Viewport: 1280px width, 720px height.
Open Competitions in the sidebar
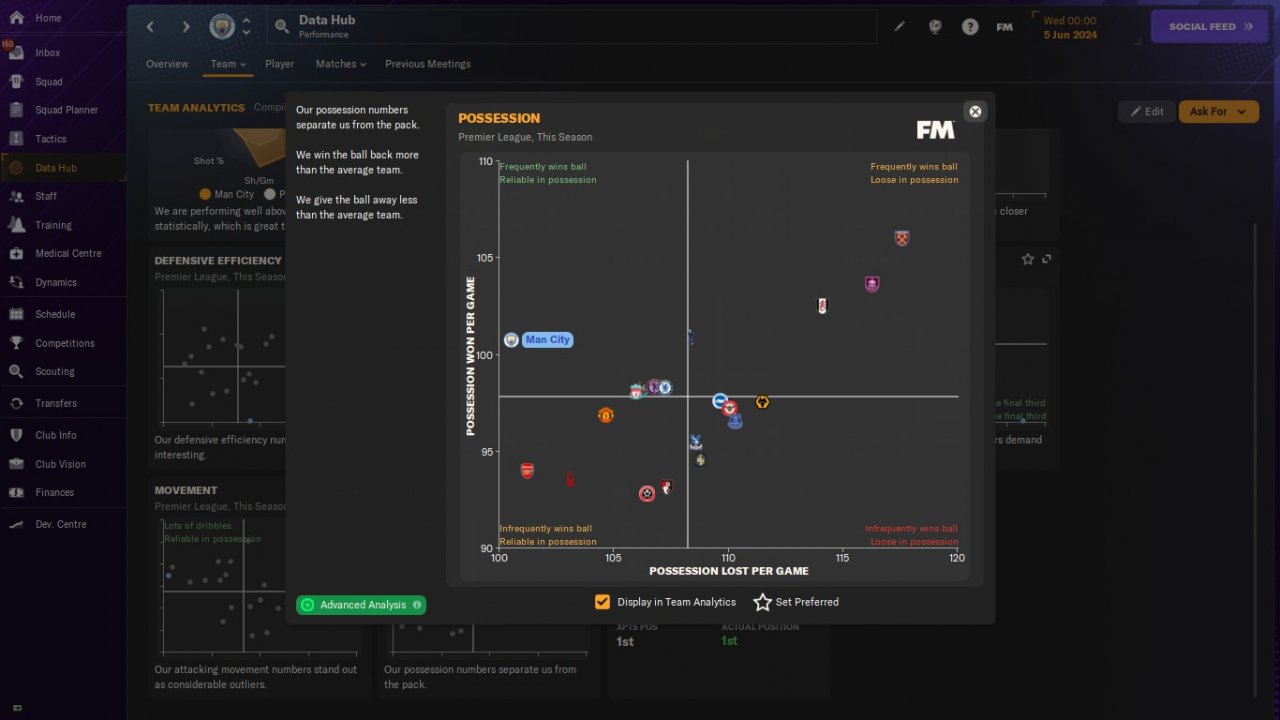(62, 343)
